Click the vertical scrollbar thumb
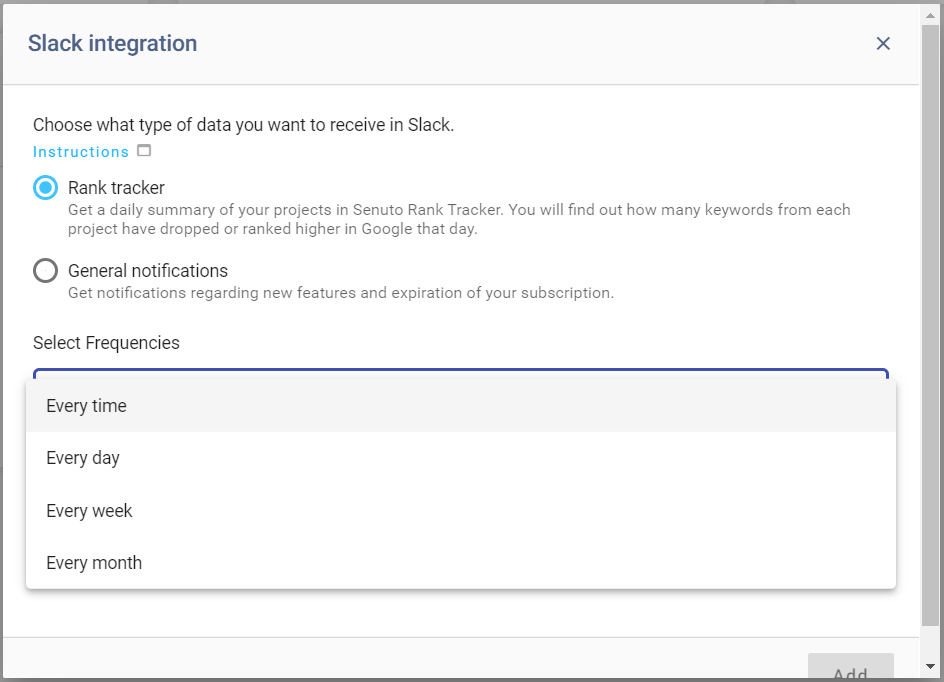The image size is (944, 682). click(930, 325)
